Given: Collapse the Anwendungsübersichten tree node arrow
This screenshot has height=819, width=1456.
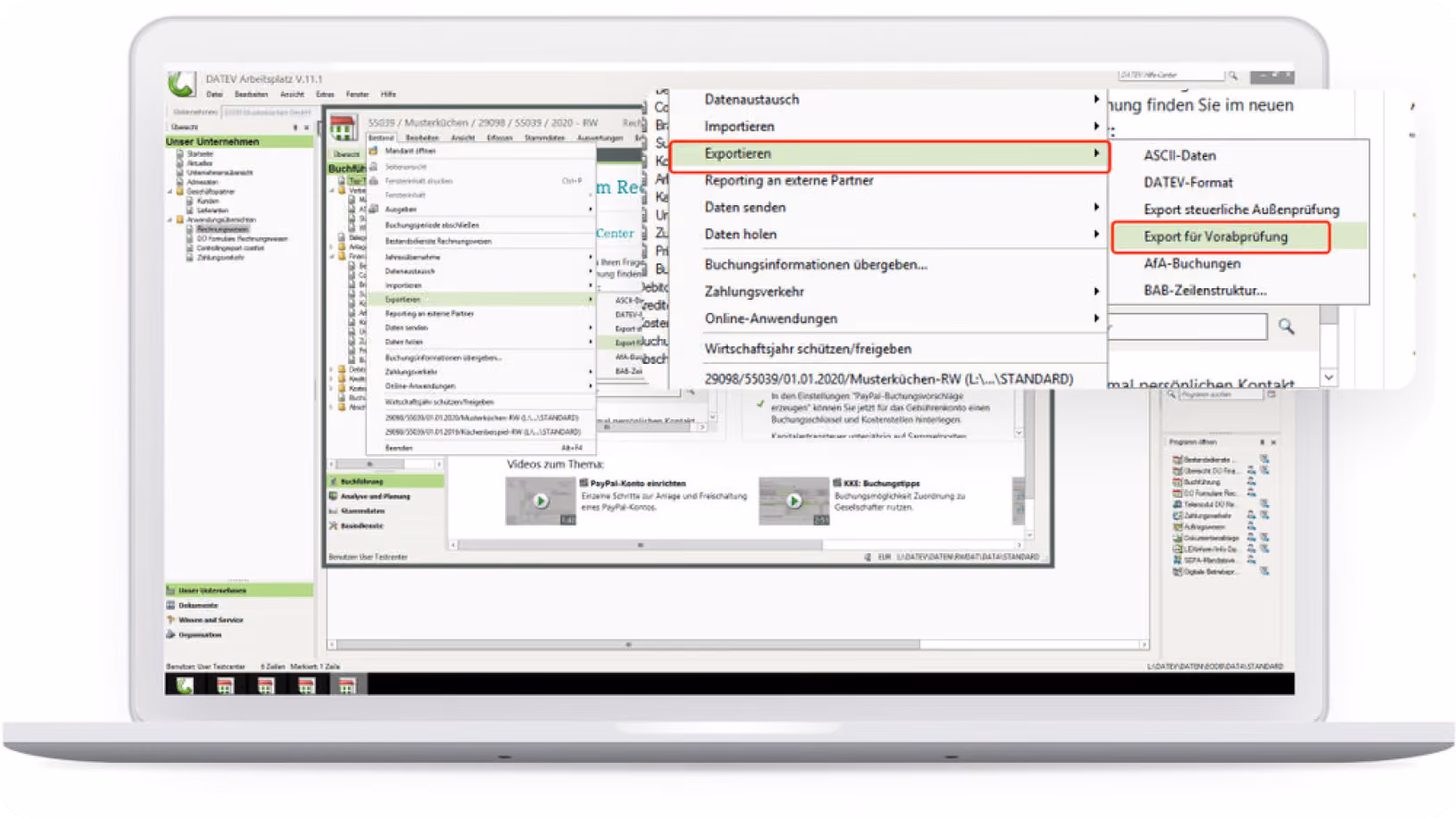Looking at the screenshot, I should pos(170,219).
